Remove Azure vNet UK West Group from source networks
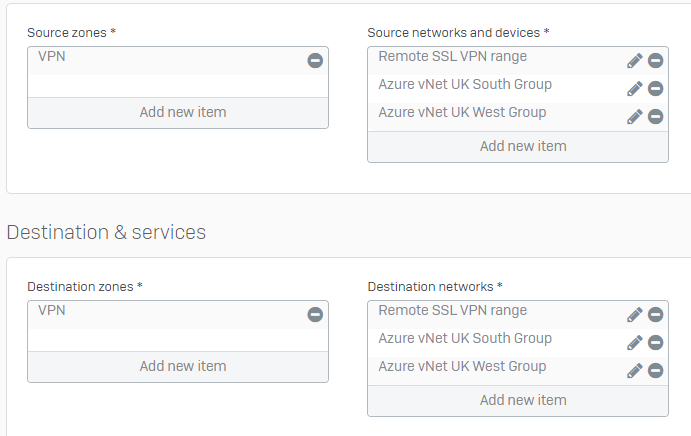Image resolution: width=691 pixels, height=436 pixels. point(655,116)
